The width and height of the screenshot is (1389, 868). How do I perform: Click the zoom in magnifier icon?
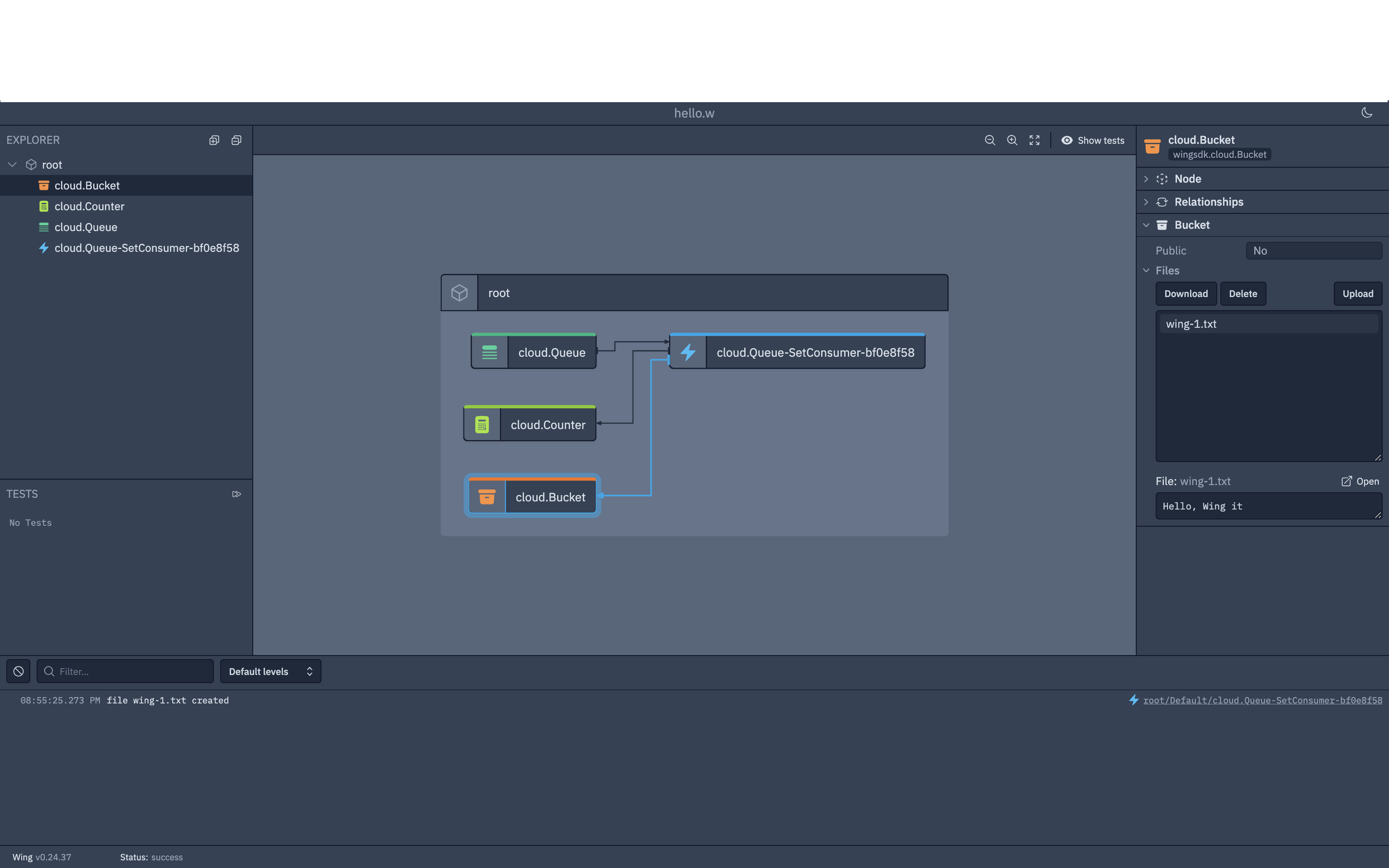pyautogui.click(x=1011, y=140)
